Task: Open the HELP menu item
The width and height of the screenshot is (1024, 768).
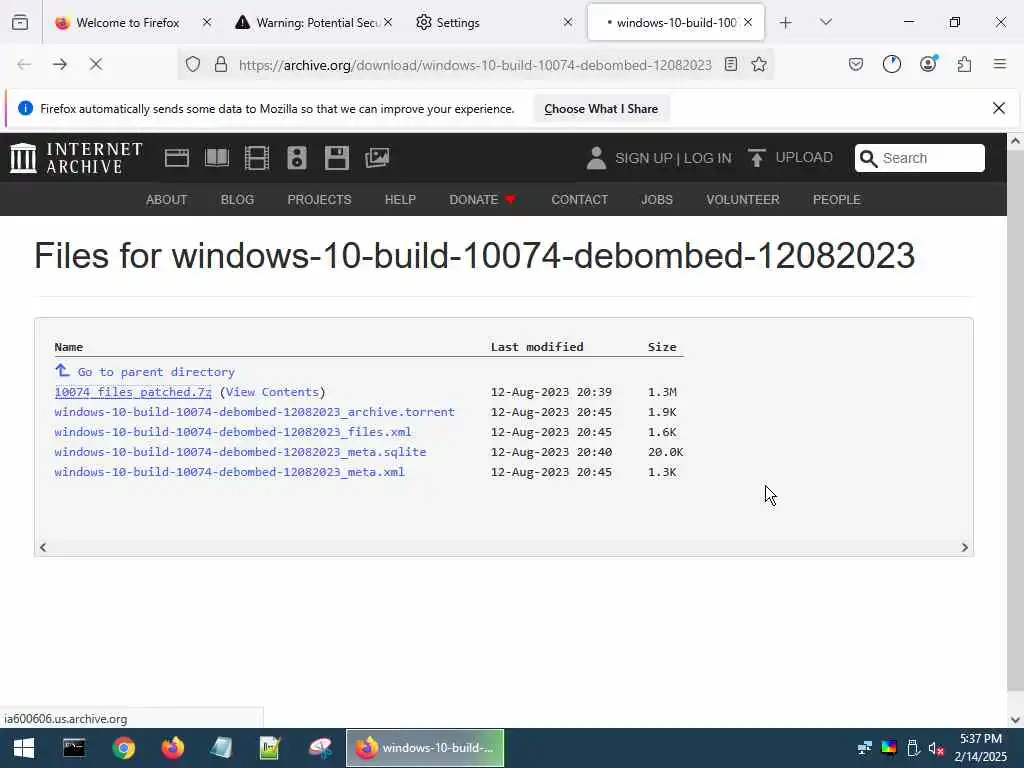Action: (400, 200)
